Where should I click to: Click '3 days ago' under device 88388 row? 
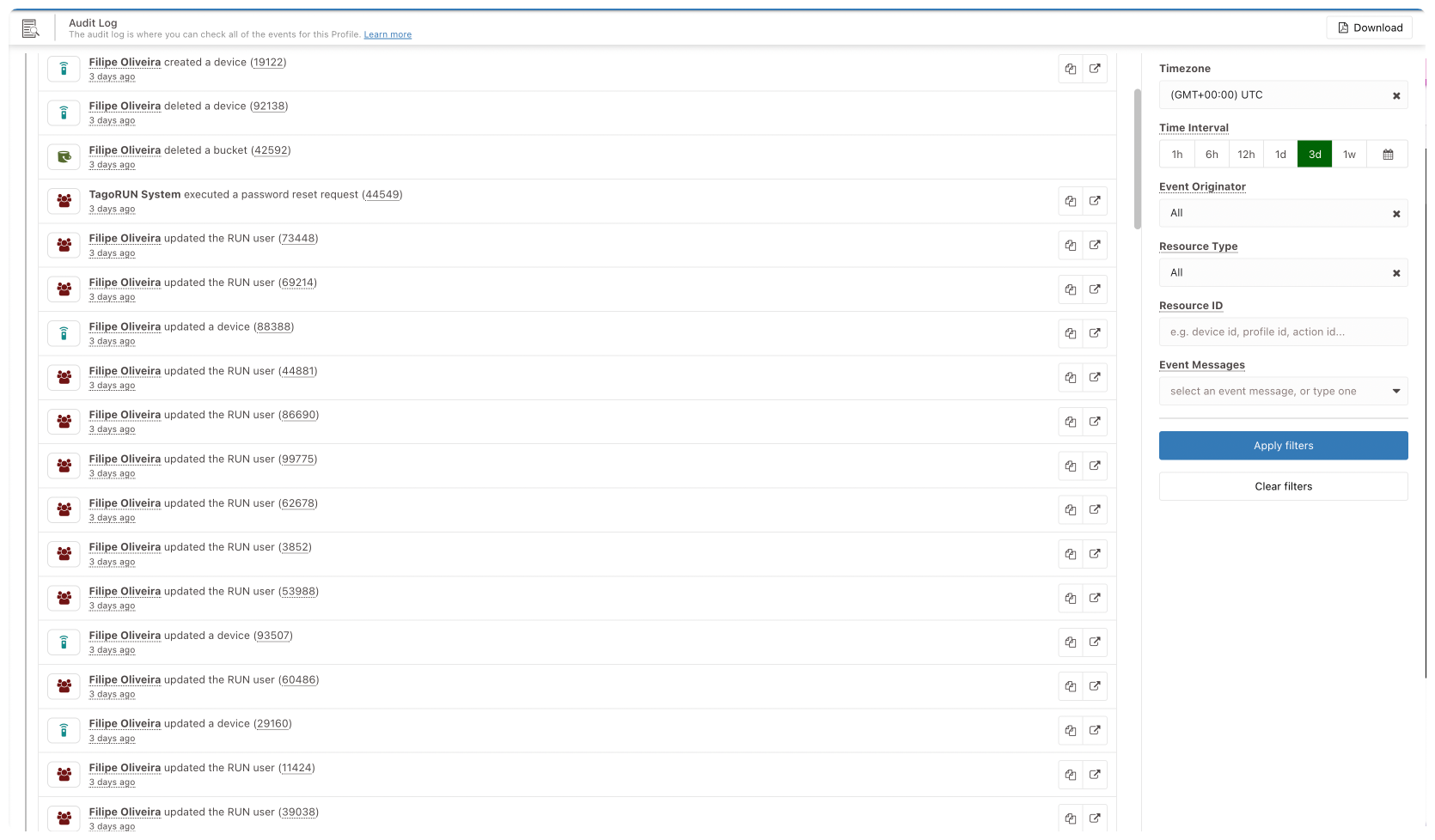point(112,342)
